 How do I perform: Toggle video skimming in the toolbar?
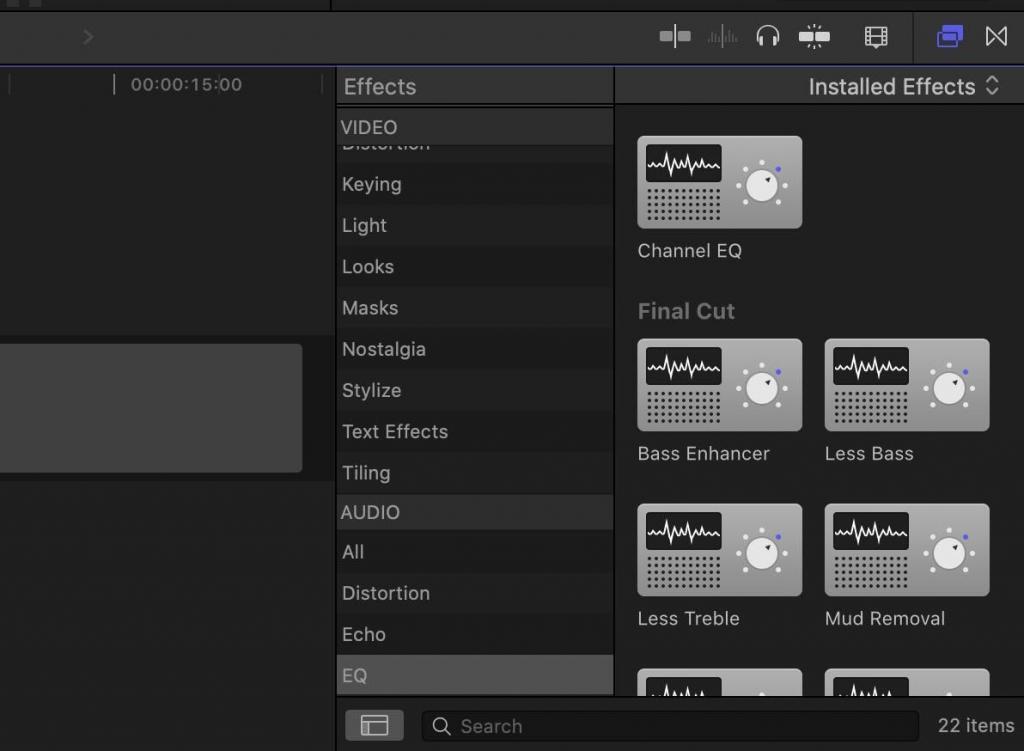tap(675, 37)
